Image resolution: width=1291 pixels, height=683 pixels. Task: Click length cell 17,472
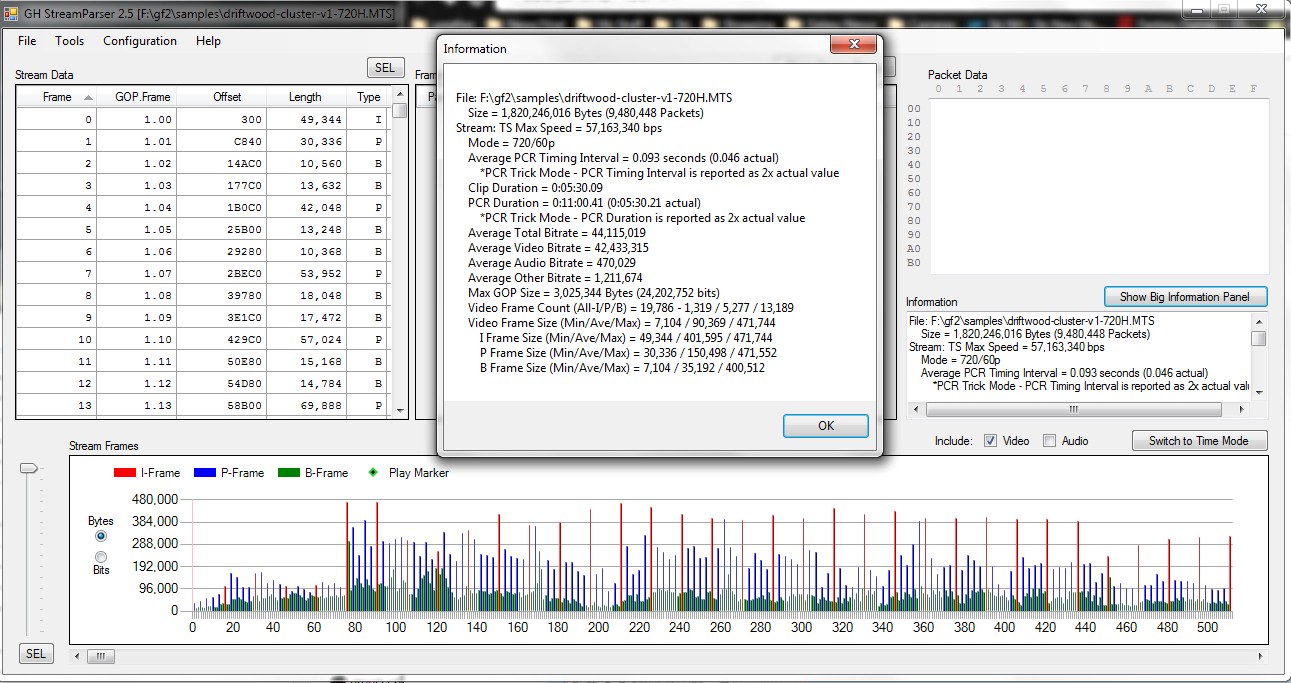click(306, 318)
